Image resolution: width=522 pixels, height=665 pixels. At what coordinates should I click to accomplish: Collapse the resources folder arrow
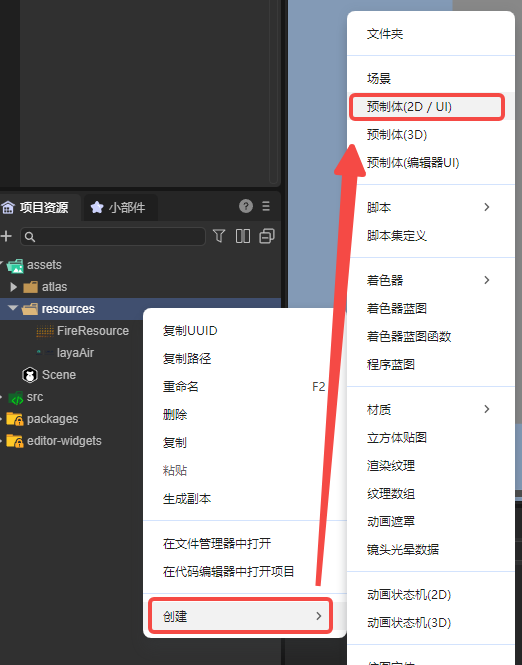coord(13,308)
